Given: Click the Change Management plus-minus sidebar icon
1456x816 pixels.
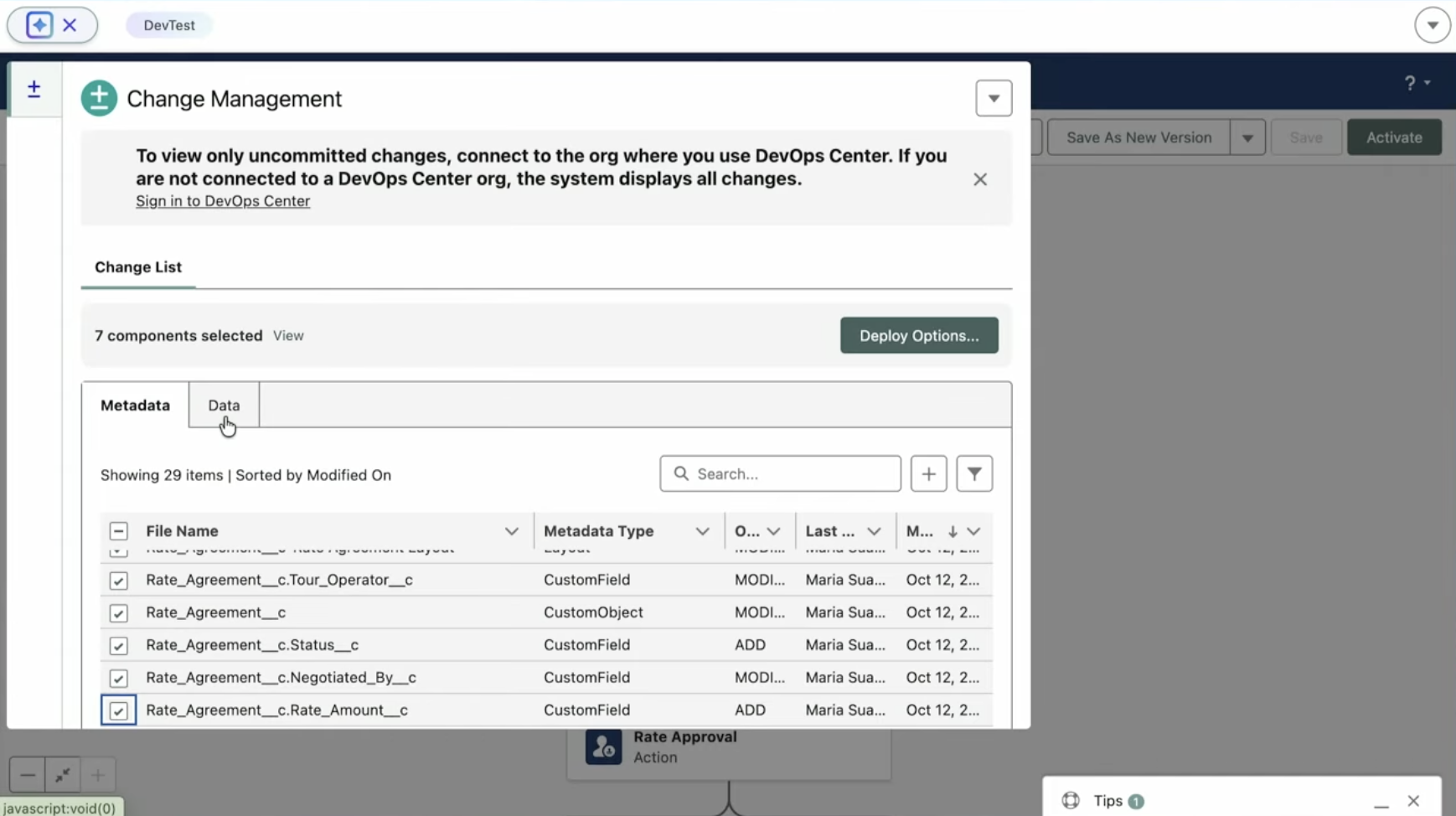Looking at the screenshot, I should [34, 90].
